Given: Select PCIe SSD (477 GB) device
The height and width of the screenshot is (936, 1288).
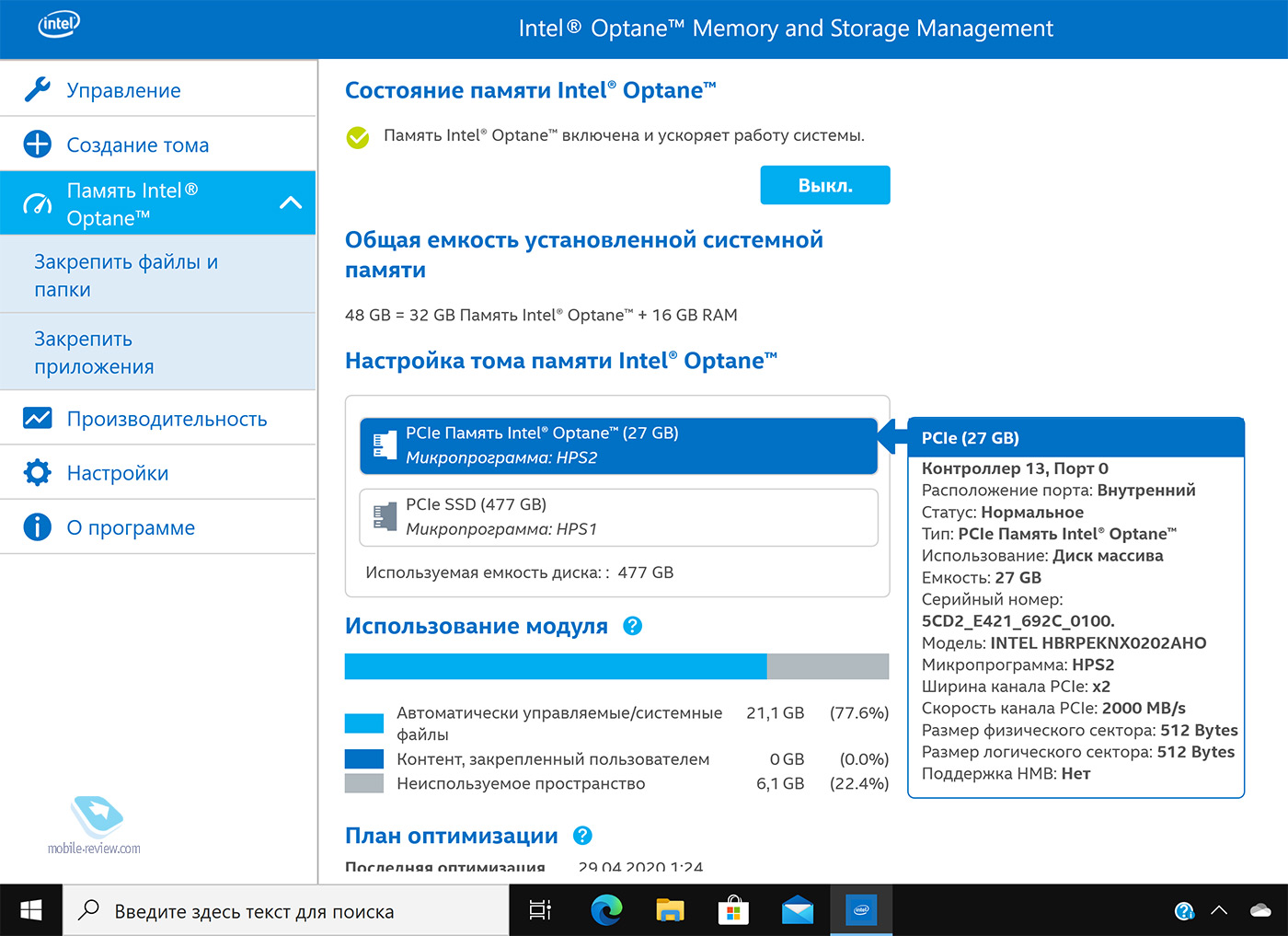Looking at the screenshot, I should point(618,516).
